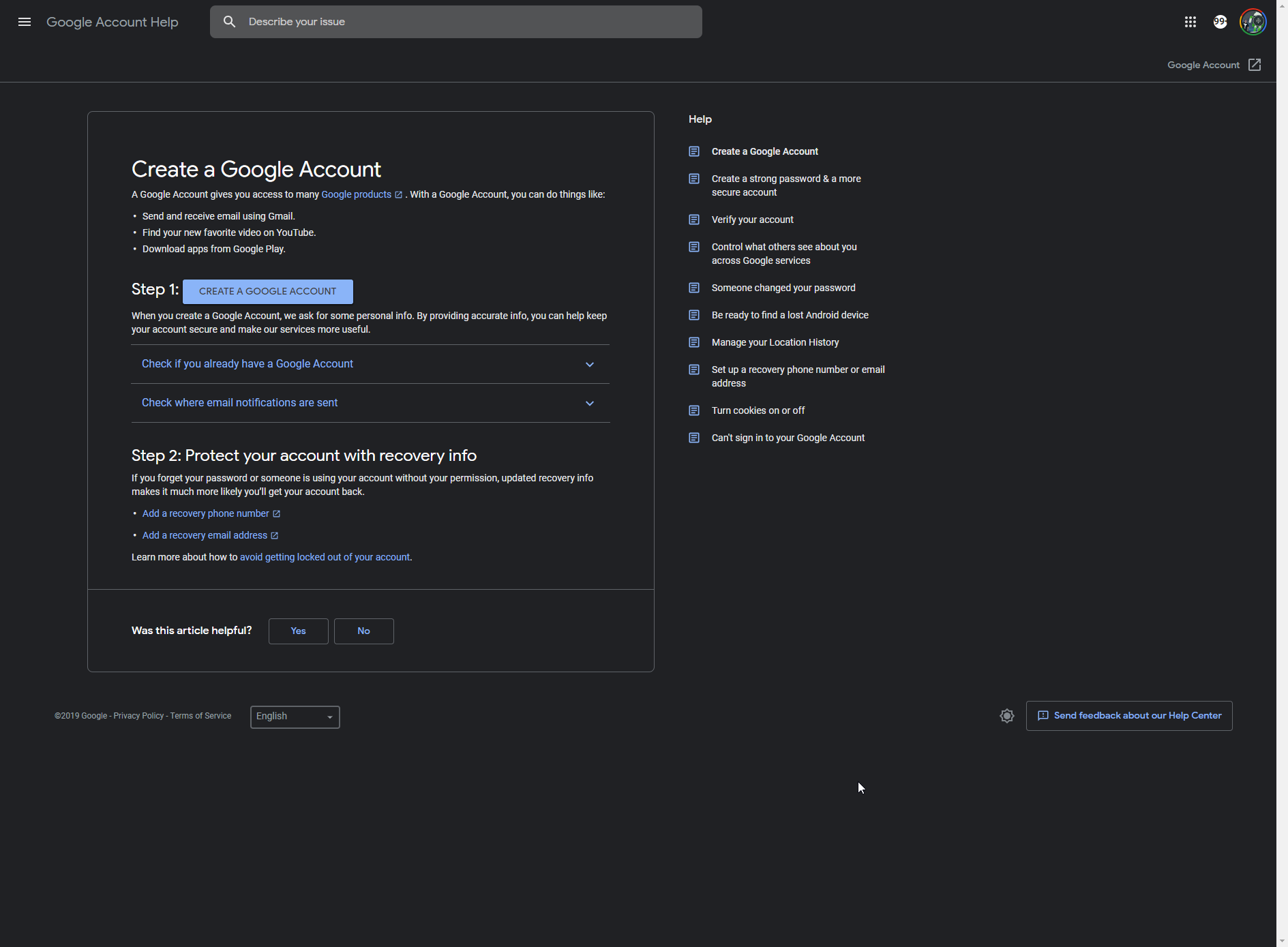Open the English language dropdown
Image resolution: width=1288 pixels, height=947 pixels.
(295, 717)
